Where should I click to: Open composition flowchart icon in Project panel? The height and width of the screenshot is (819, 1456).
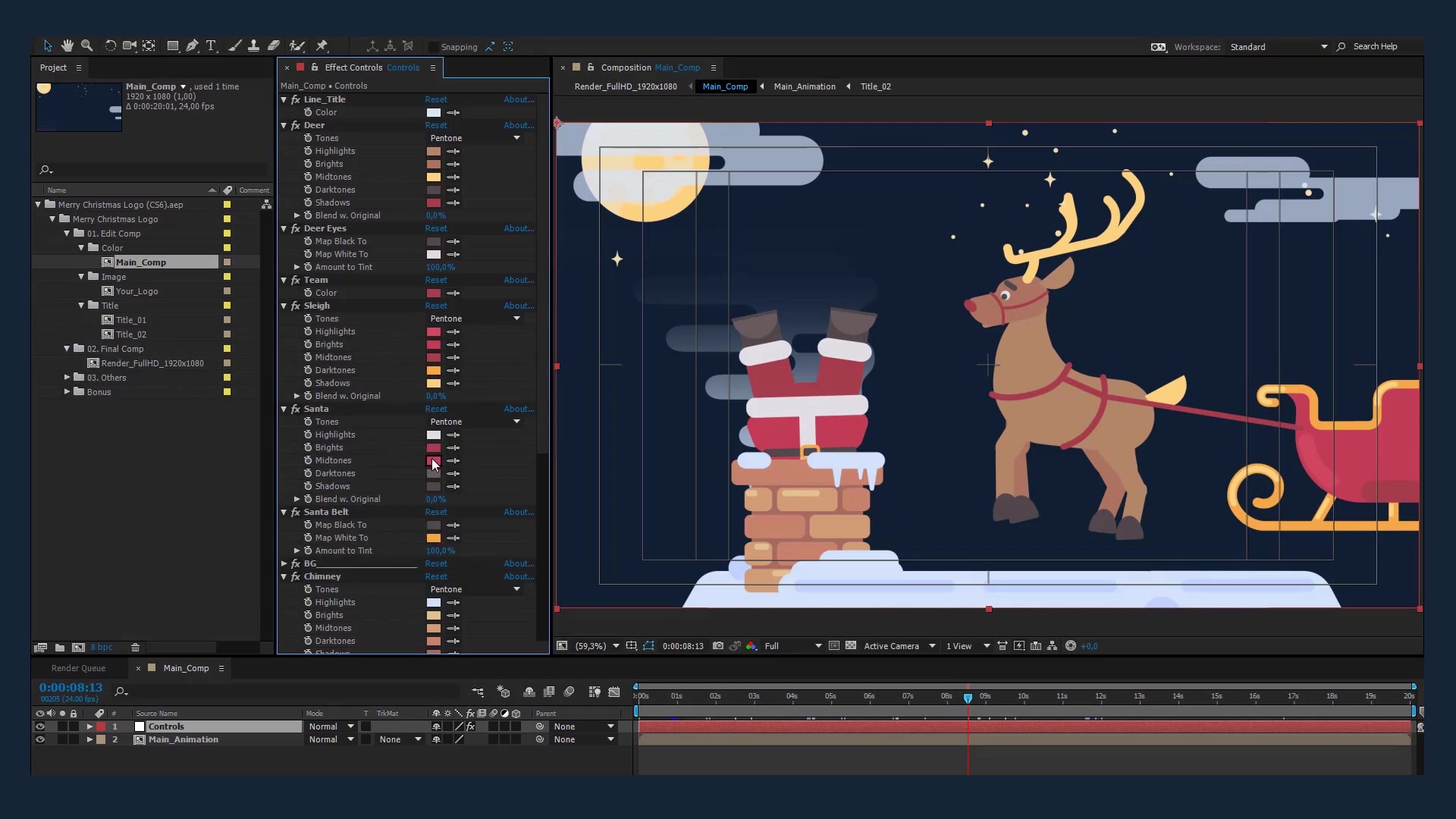(266, 205)
